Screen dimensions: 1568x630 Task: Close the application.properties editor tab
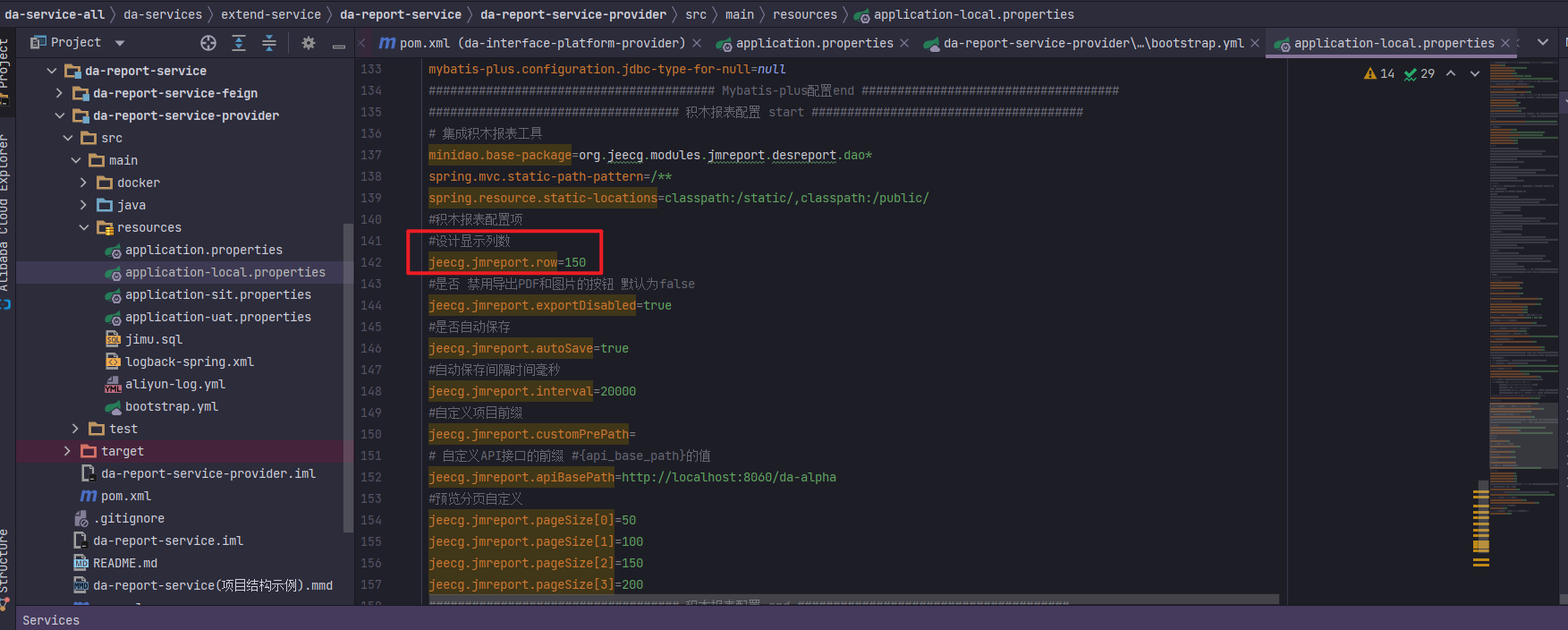tap(904, 43)
